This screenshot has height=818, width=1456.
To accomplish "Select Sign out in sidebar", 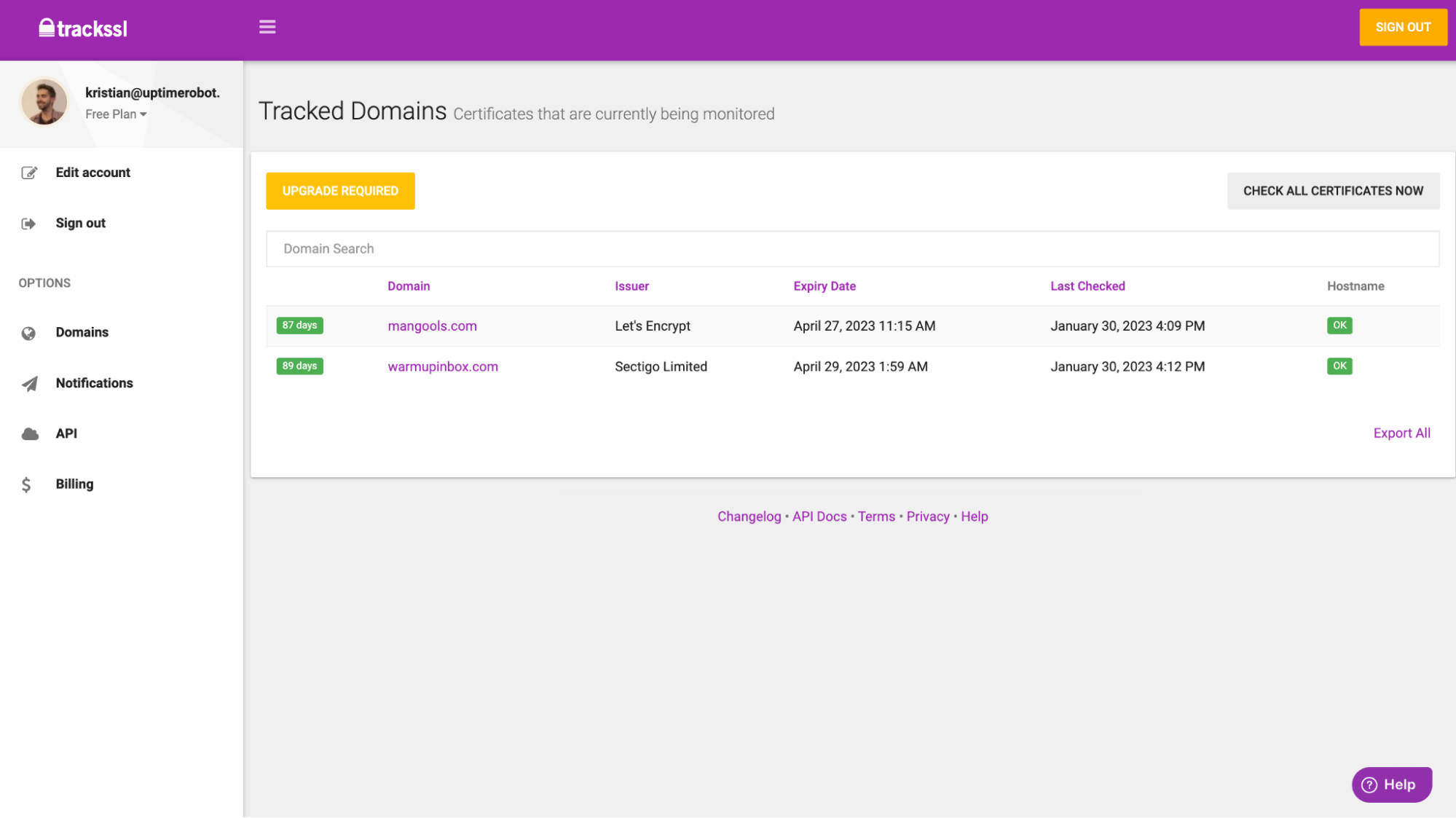I will (x=81, y=224).
